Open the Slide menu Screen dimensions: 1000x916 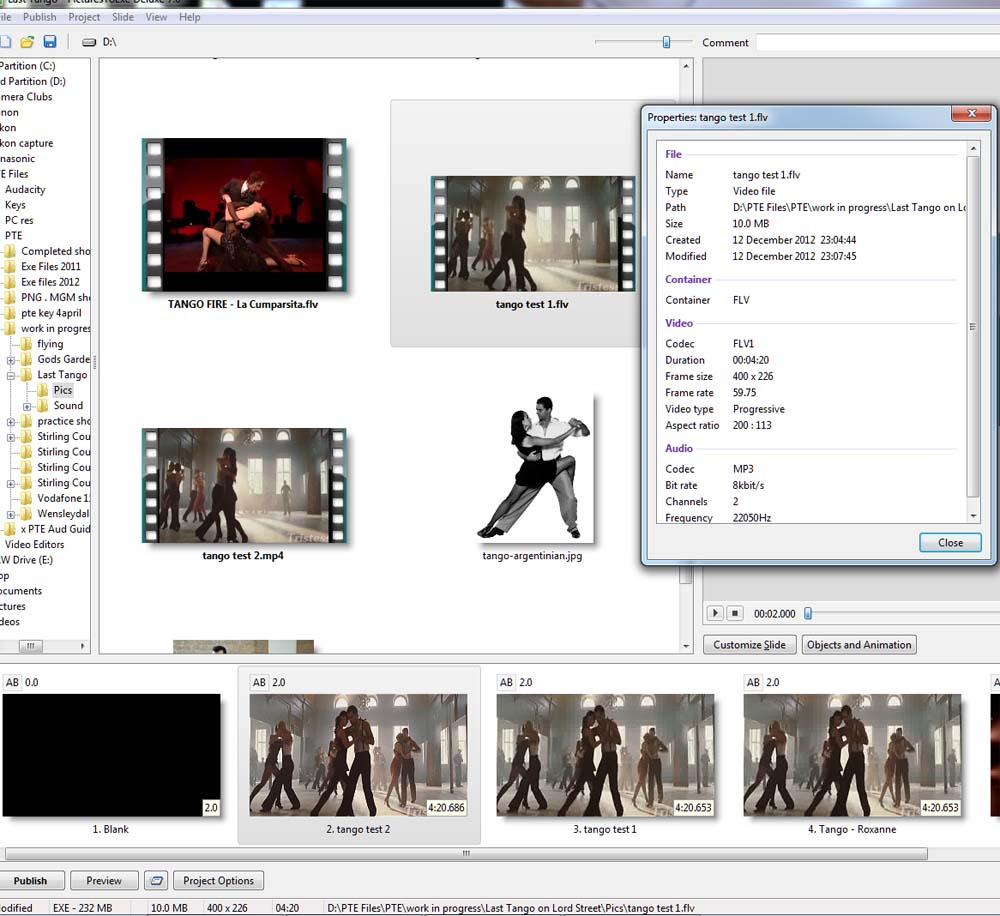122,17
